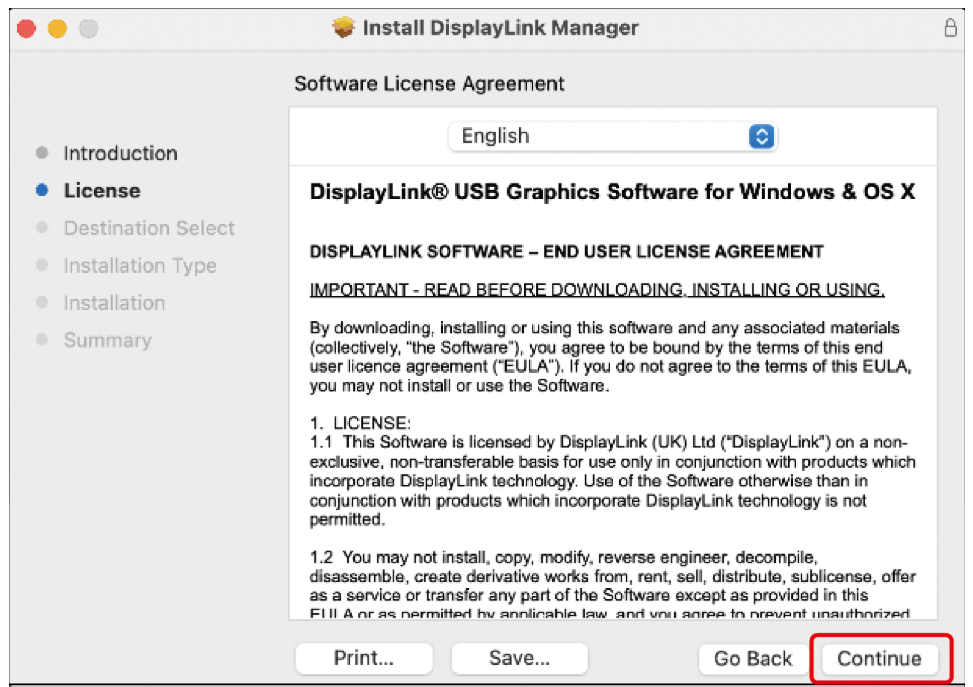Select the Installation Type step

point(139,266)
